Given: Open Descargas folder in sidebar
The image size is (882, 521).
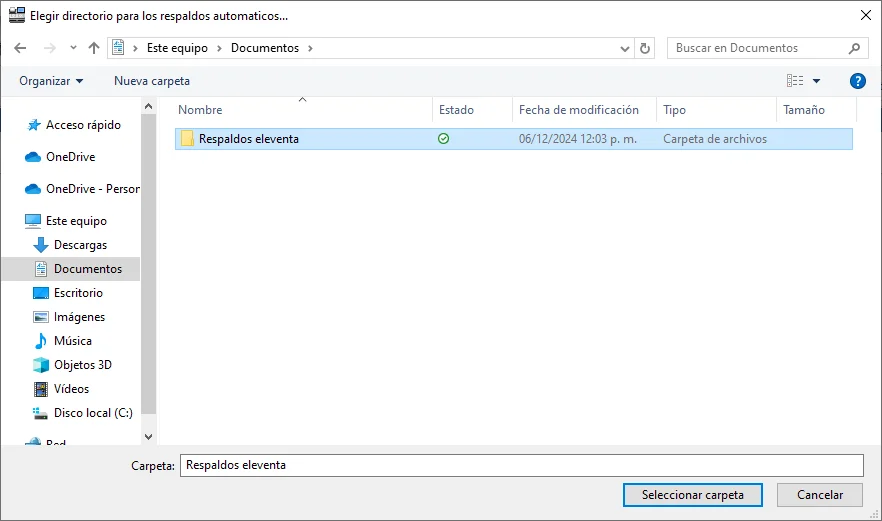Looking at the screenshot, I should click(x=80, y=245).
